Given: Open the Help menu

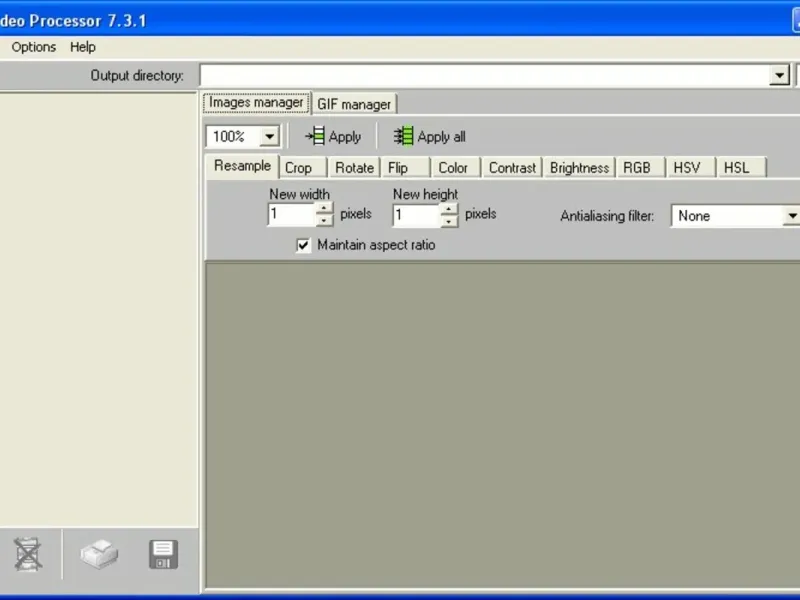Looking at the screenshot, I should point(83,47).
